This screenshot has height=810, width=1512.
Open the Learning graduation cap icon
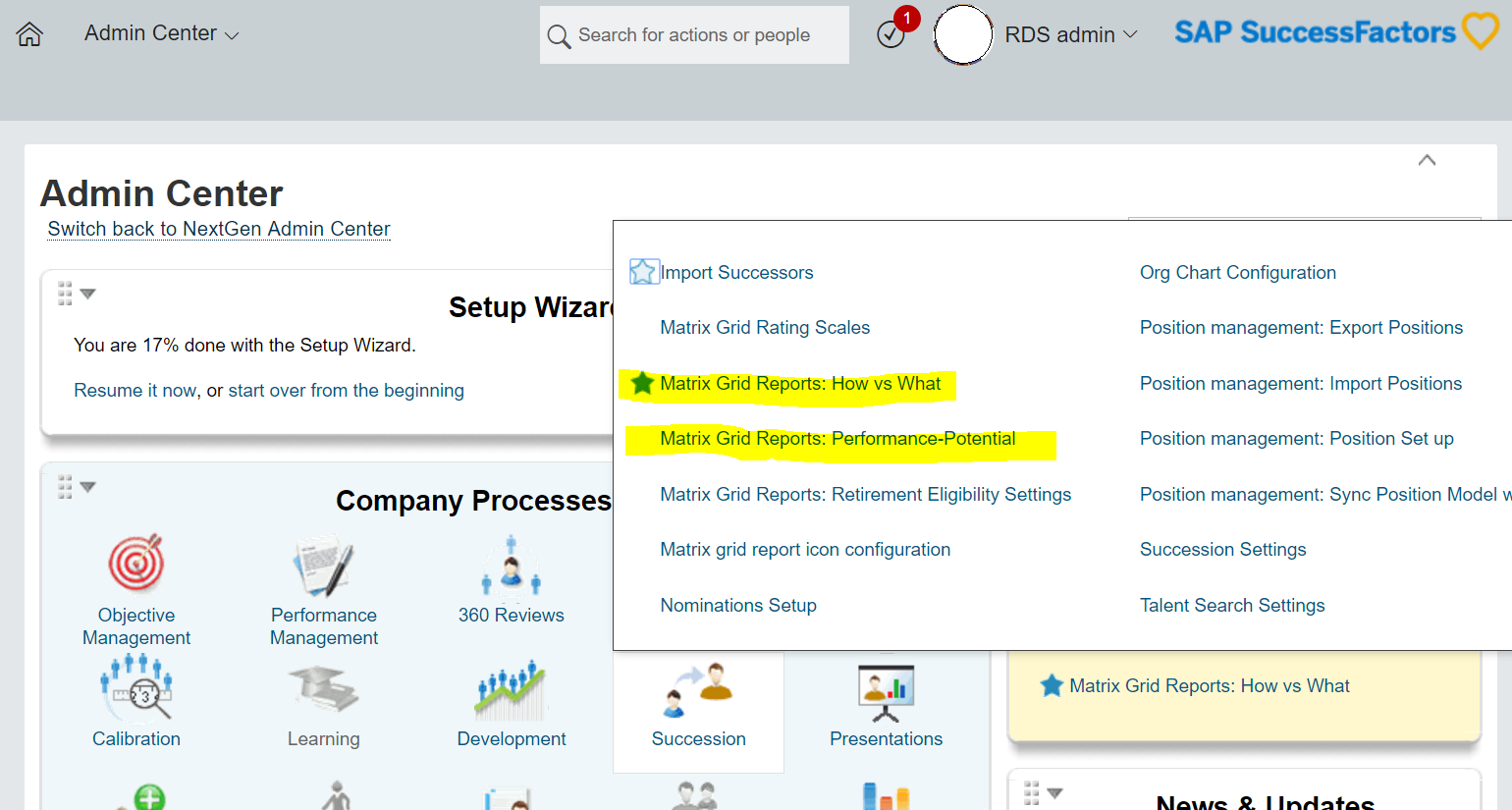(x=323, y=689)
